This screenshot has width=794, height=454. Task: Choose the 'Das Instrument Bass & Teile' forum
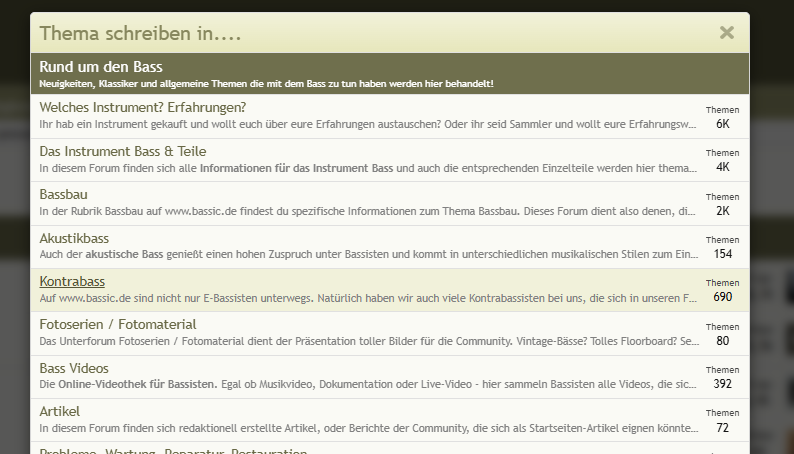click(x=122, y=151)
